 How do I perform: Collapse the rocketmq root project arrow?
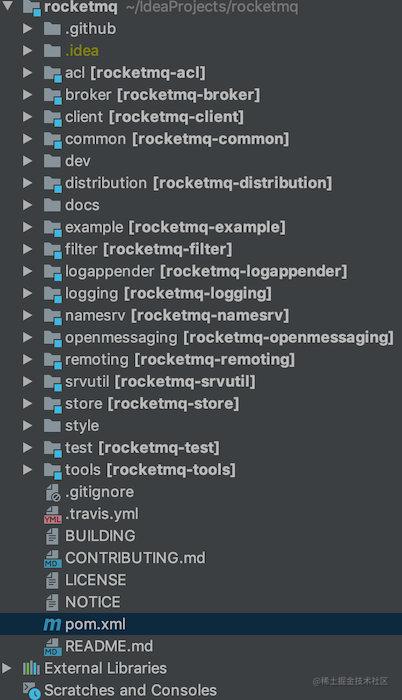[x=8, y=6]
